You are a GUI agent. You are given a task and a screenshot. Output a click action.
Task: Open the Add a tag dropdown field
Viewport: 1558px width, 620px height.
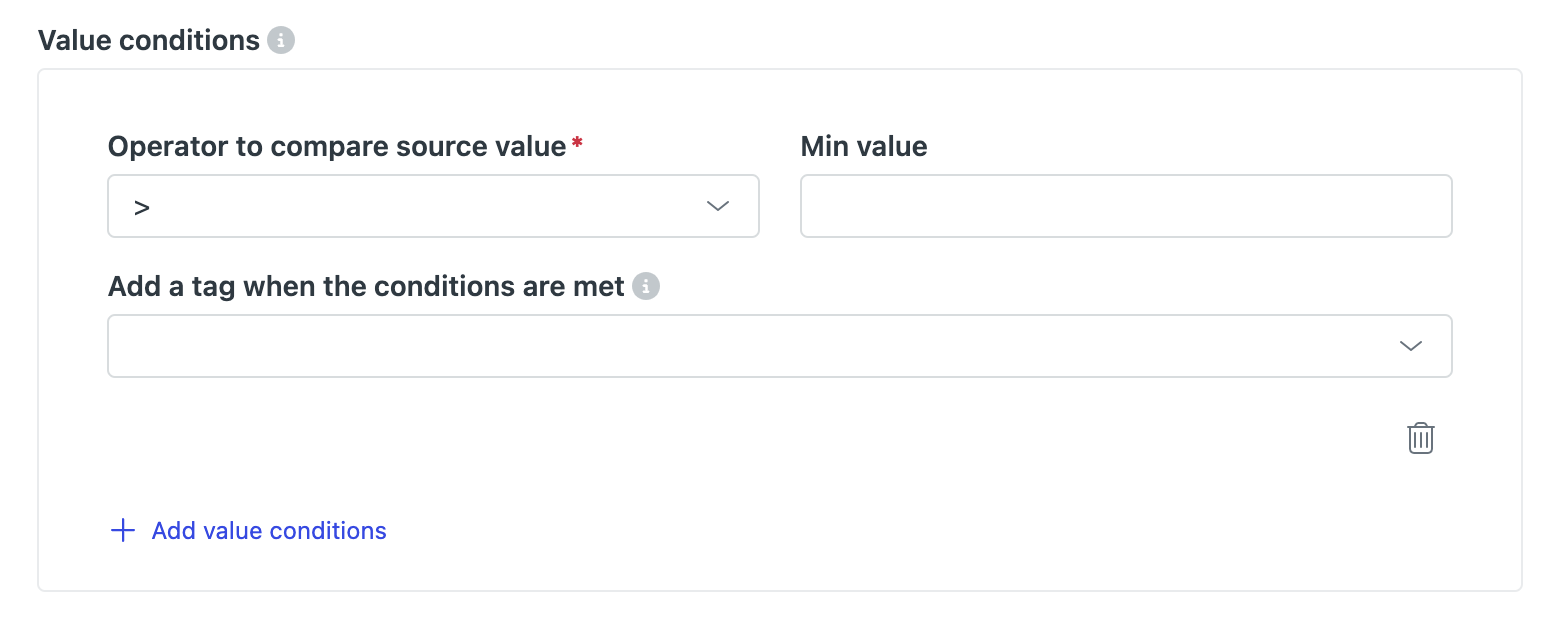pos(780,346)
